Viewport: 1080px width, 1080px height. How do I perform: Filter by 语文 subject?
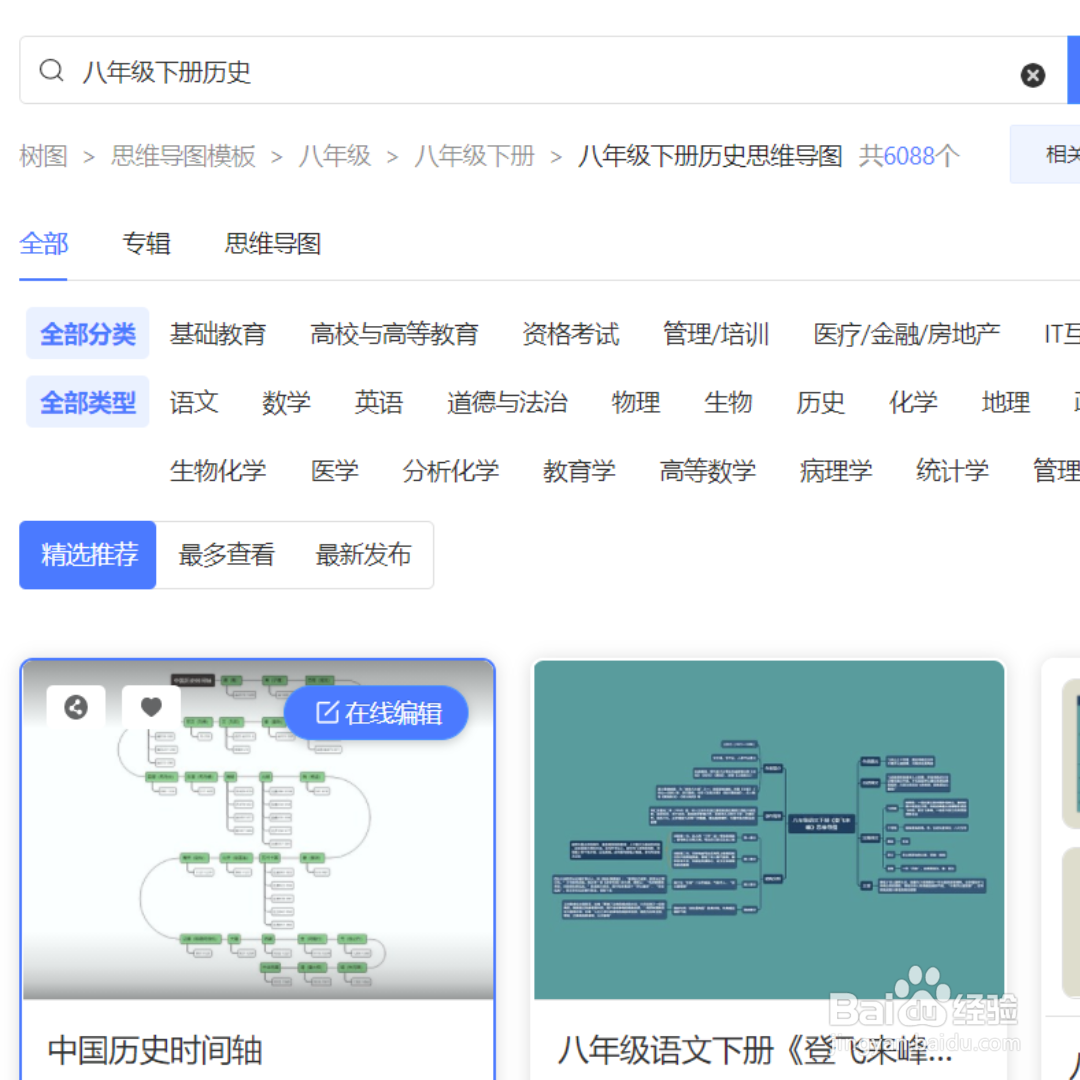point(194,402)
